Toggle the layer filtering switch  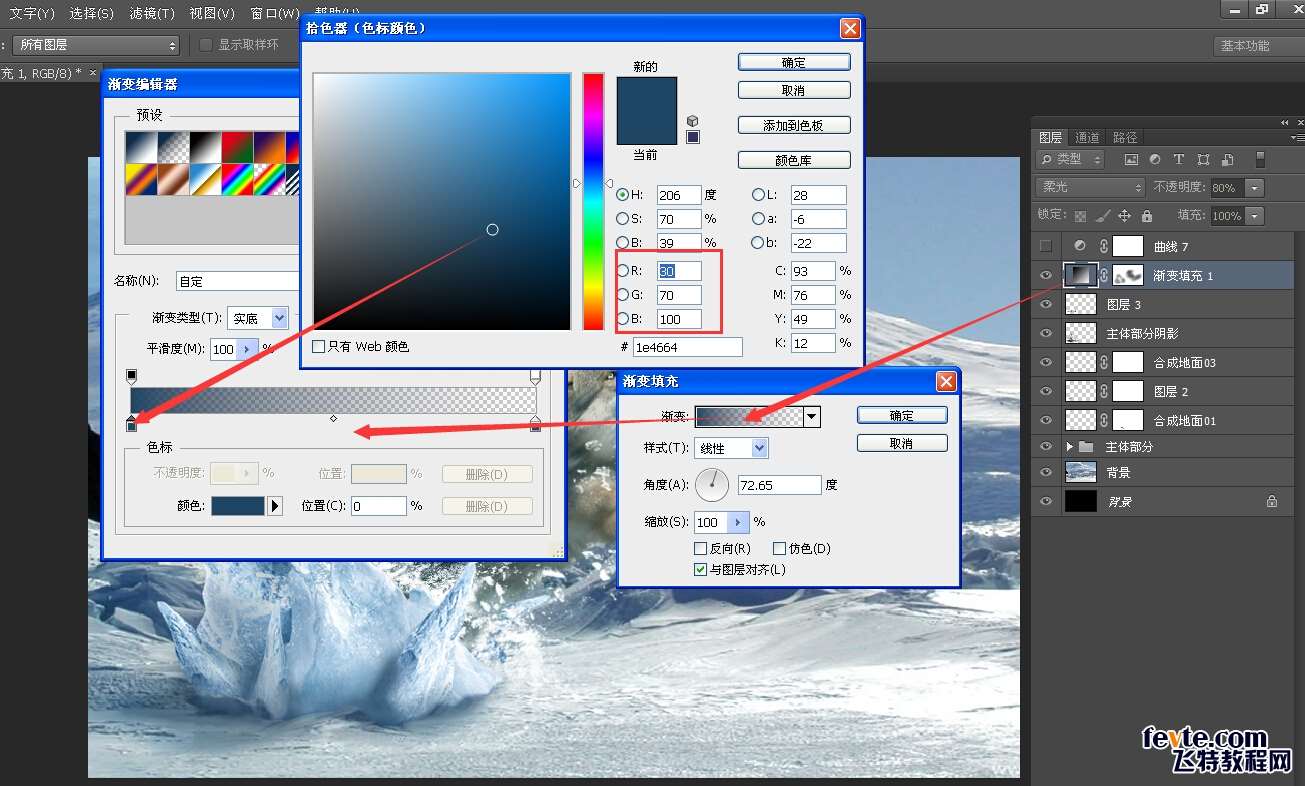[x=1260, y=159]
